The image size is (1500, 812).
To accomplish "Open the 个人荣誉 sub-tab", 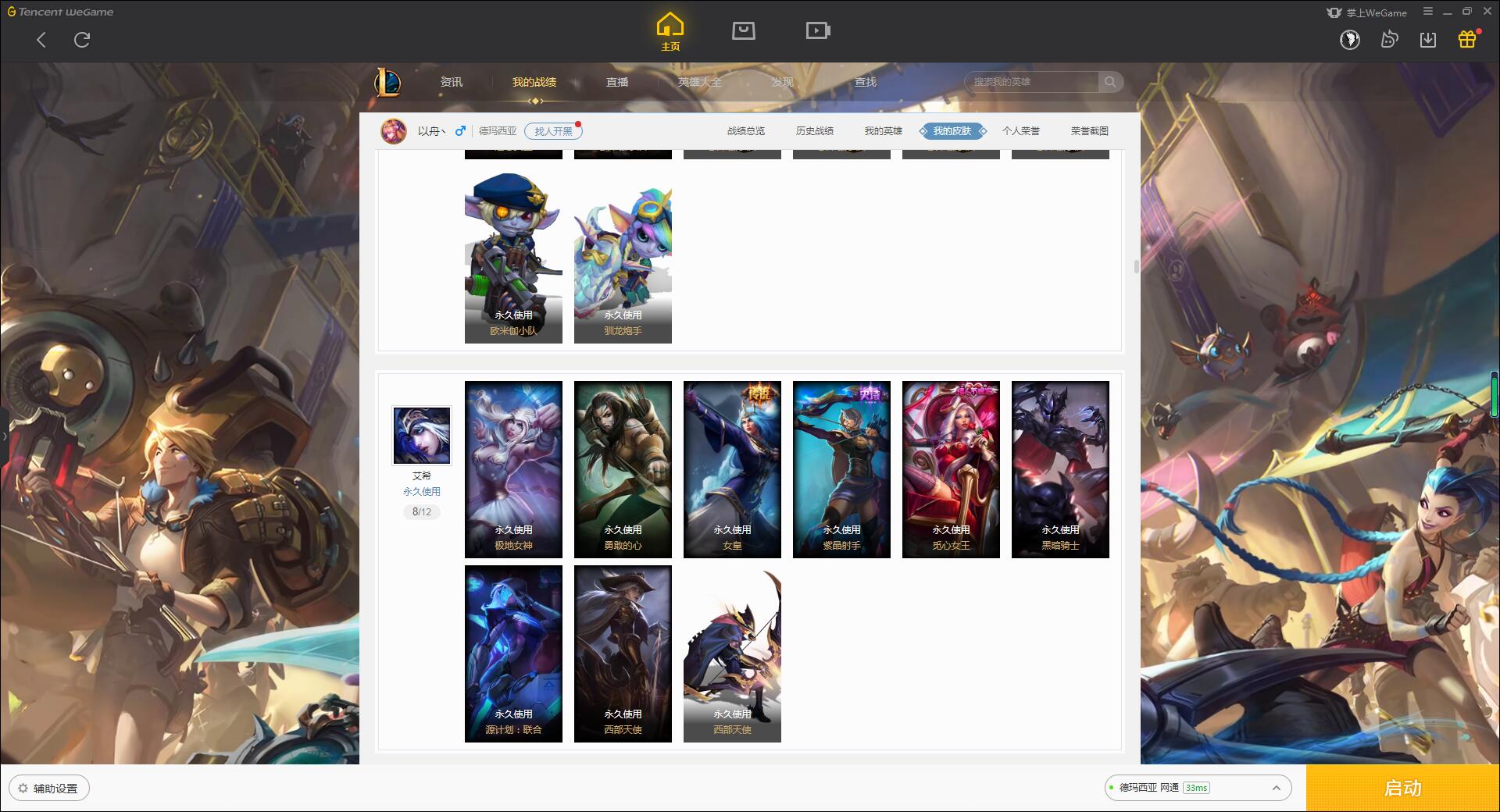I will pos(1021,131).
